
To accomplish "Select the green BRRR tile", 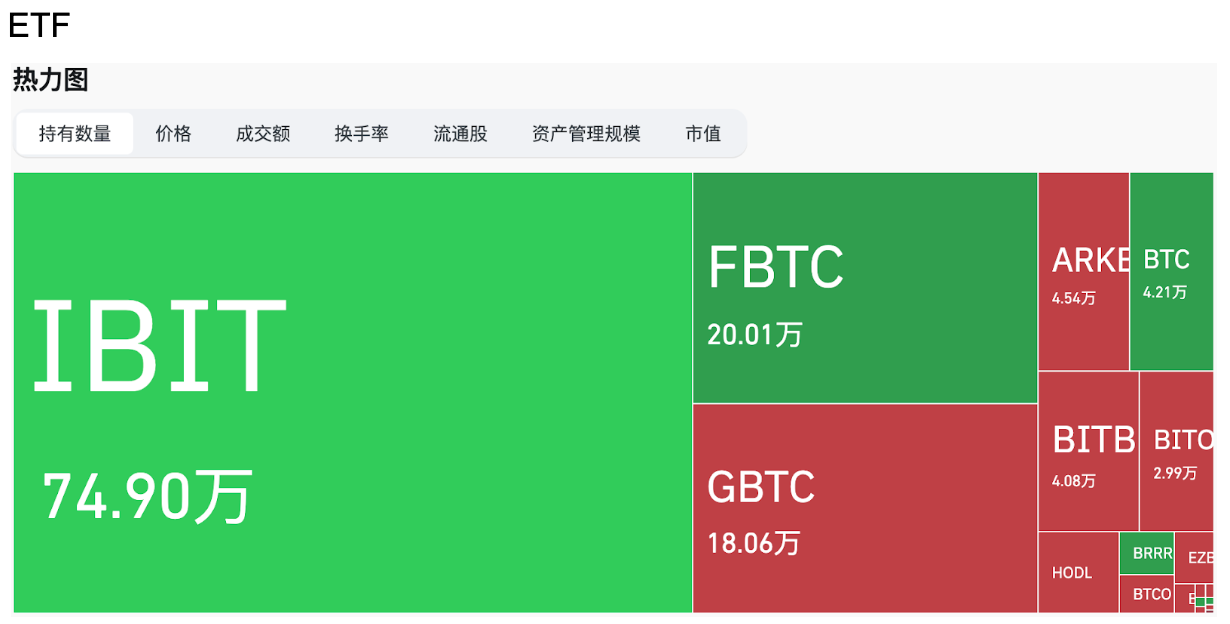I will [x=1146, y=553].
